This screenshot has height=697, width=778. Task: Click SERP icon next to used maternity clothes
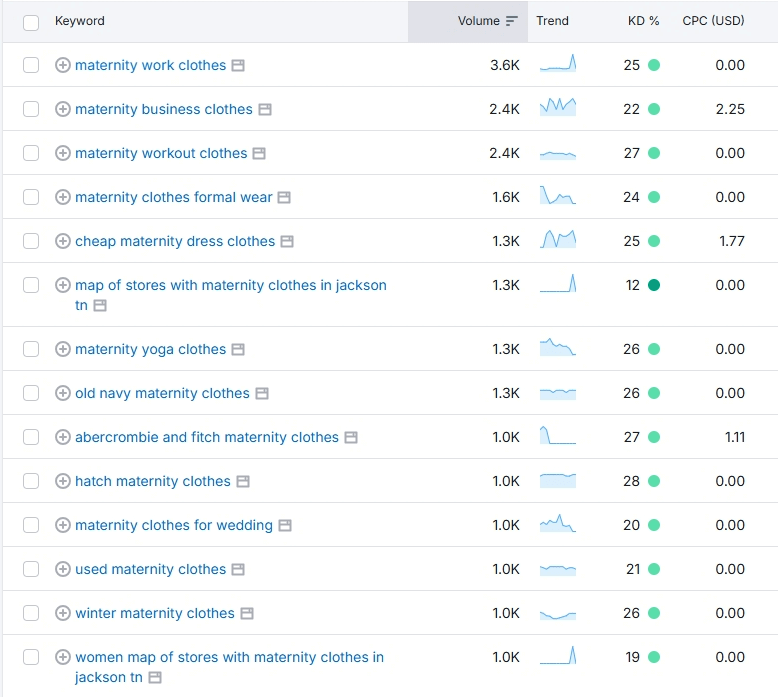coord(238,569)
